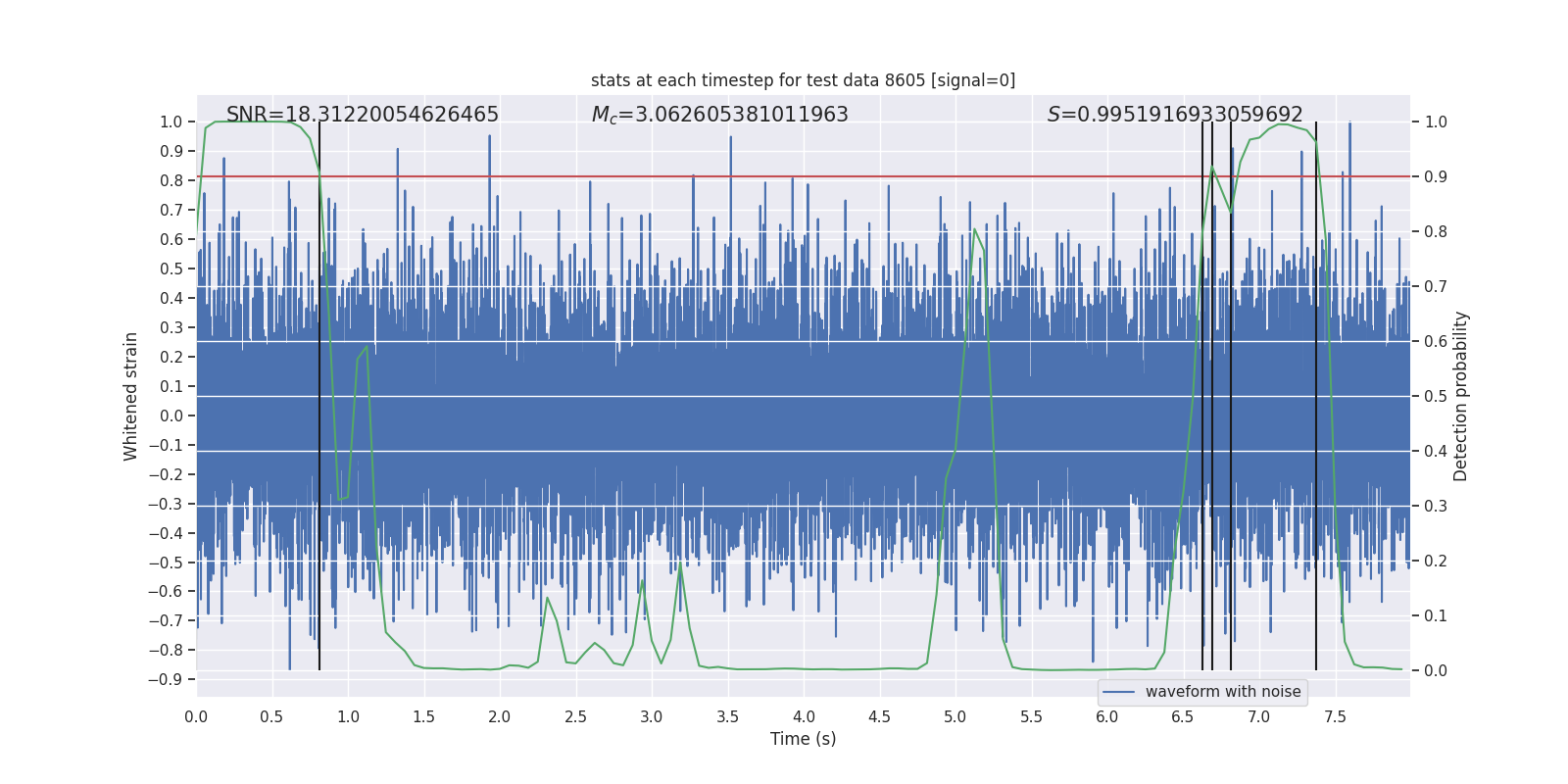Click the −0.5 tick on the Whitened strain axis

pyautogui.click(x=166, y=563)
